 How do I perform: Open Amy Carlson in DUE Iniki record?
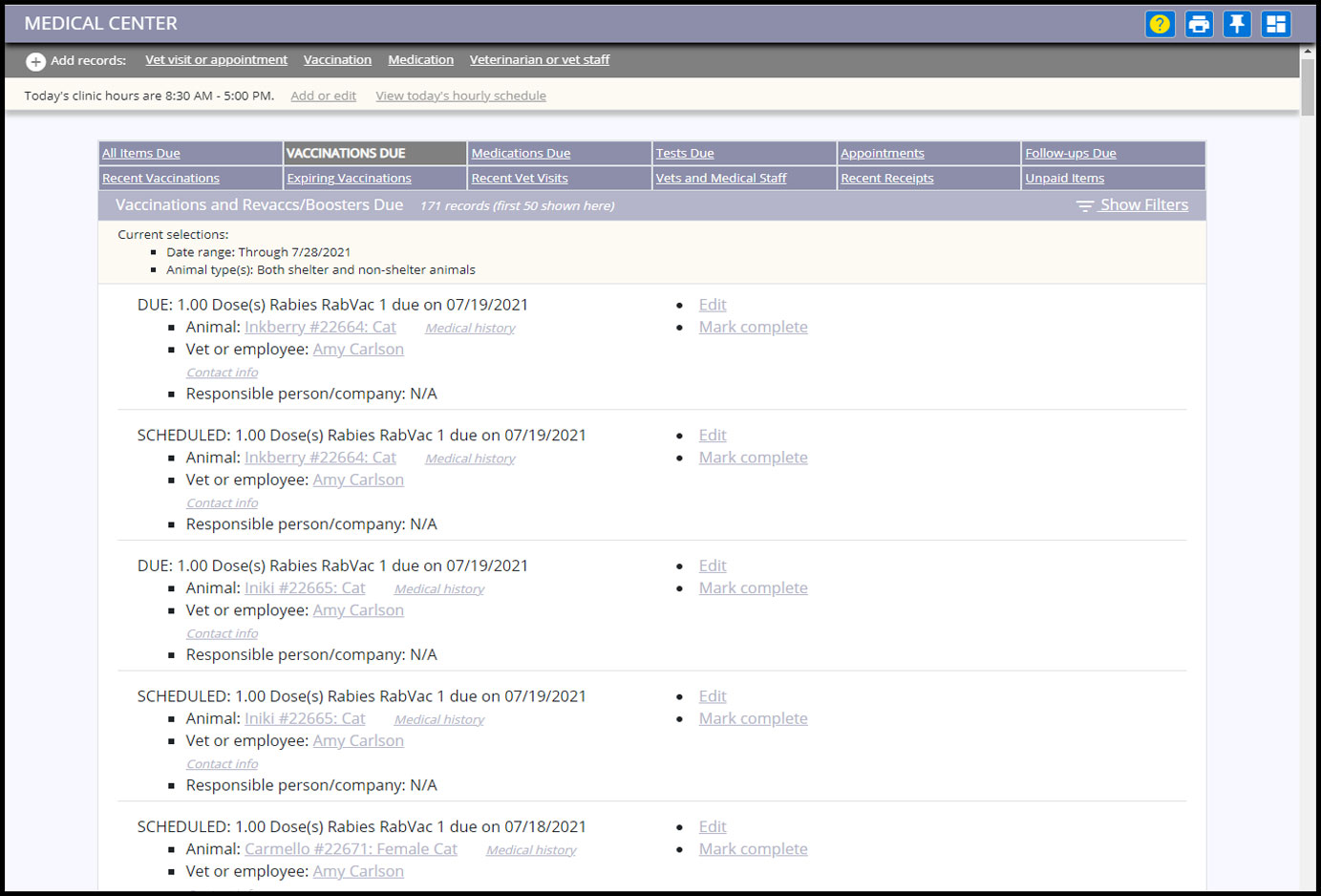tap(358, 610)
